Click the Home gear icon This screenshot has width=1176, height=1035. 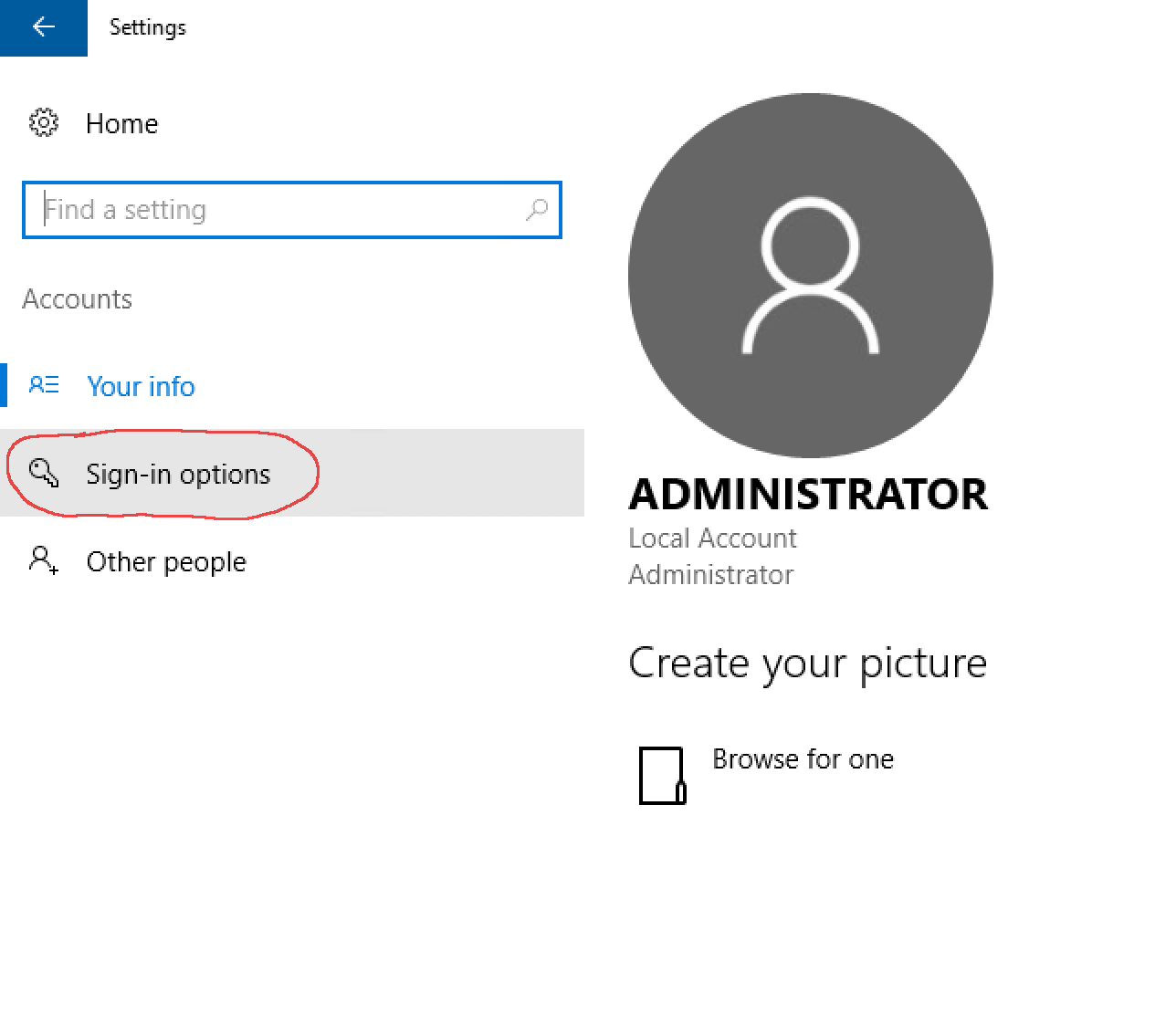pos(44,122)
